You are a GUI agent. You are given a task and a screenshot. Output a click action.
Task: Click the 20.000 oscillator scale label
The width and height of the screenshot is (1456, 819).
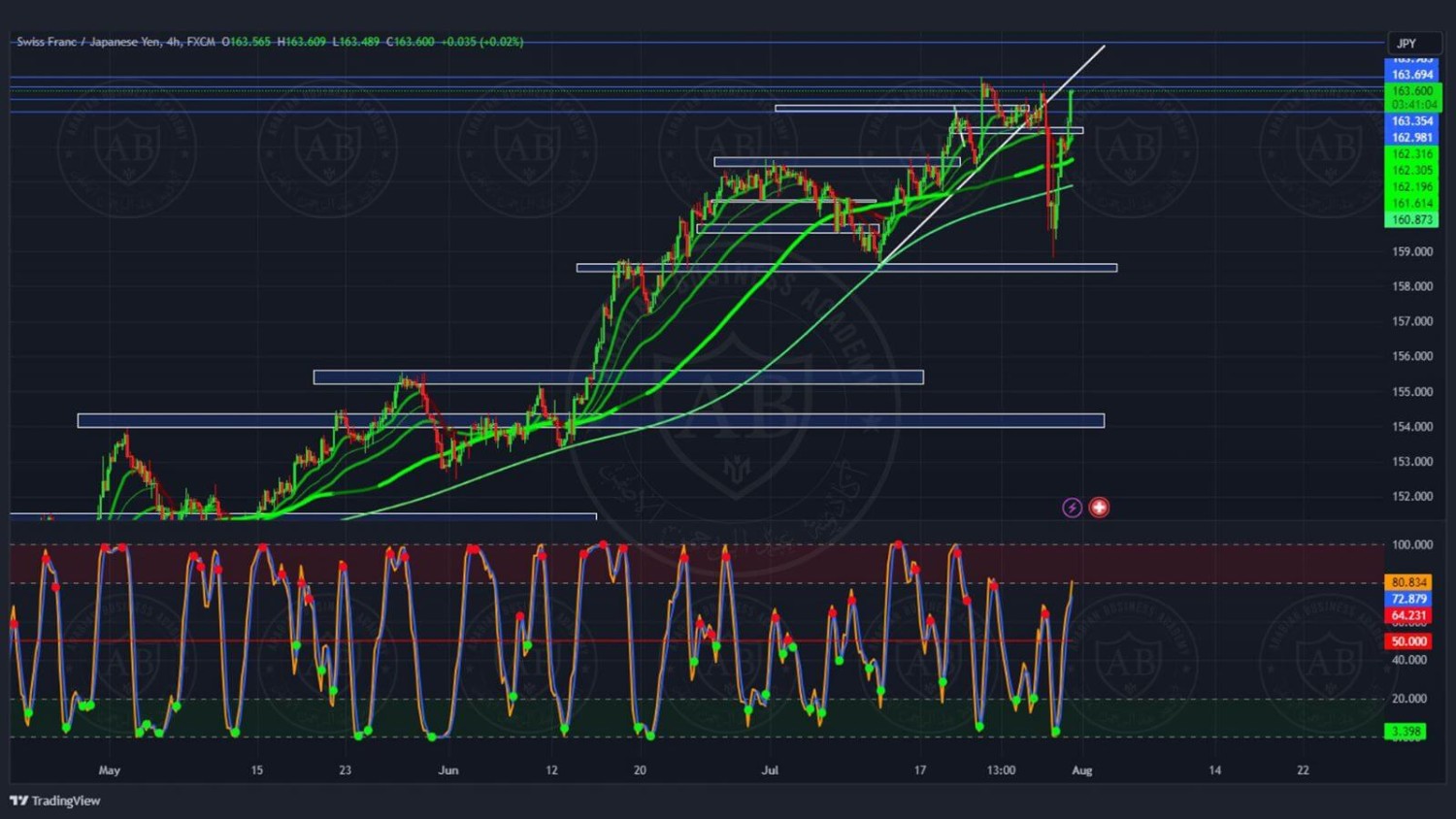tap(1409, 699)
